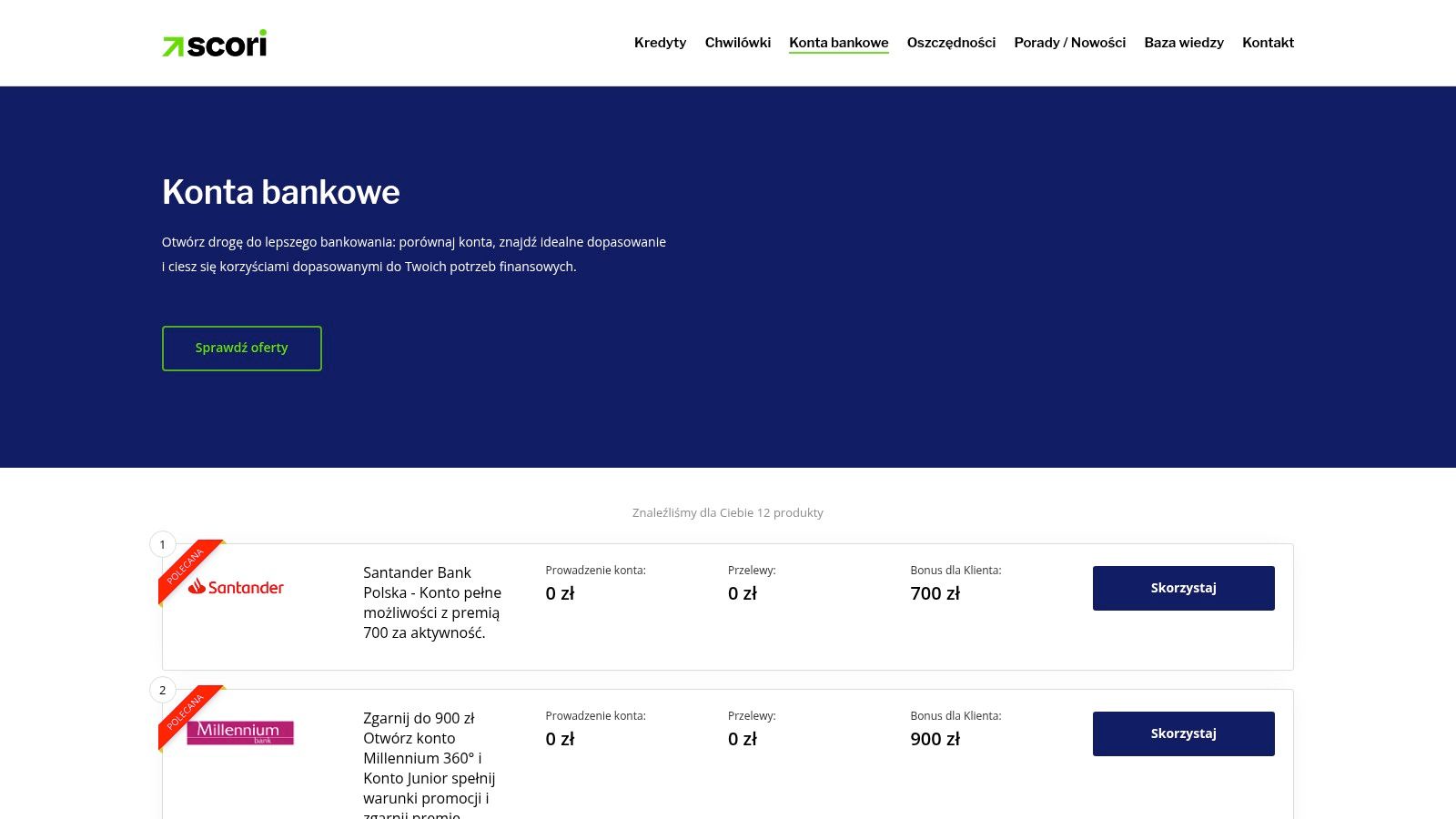The image size is (1456, 819).
Task: Open Baza wiedzy page
Action: (1183, 43)
